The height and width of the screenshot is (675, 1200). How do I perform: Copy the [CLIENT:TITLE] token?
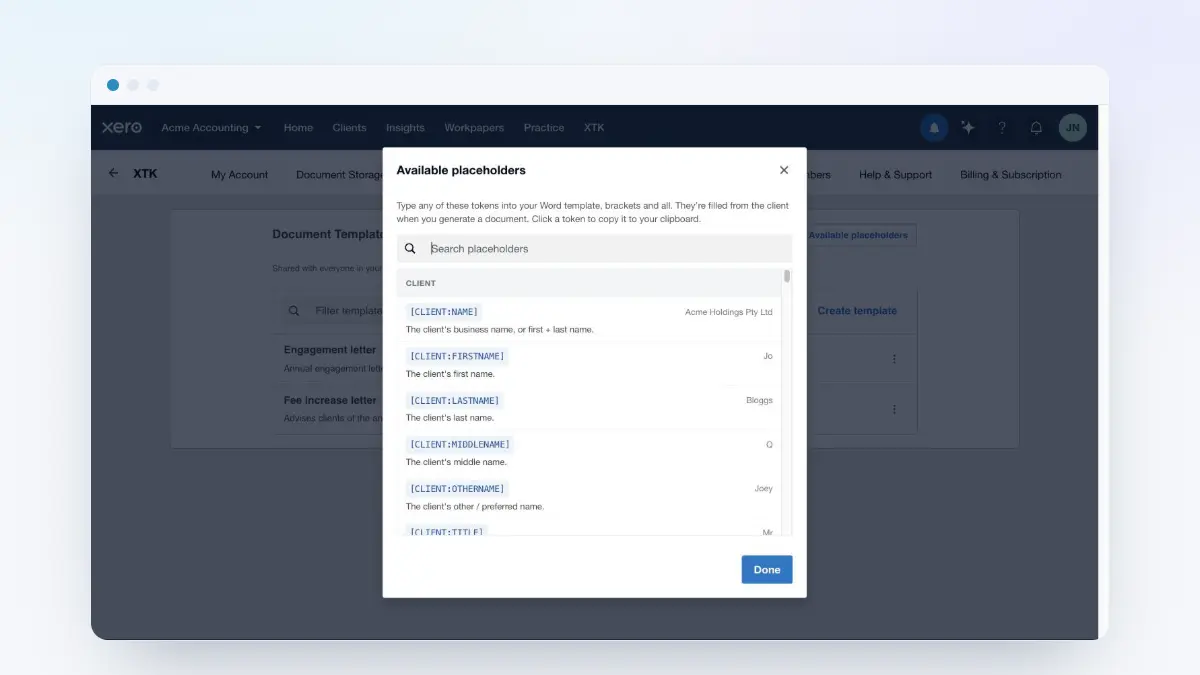pyautogui.click(x=447, y=531)
